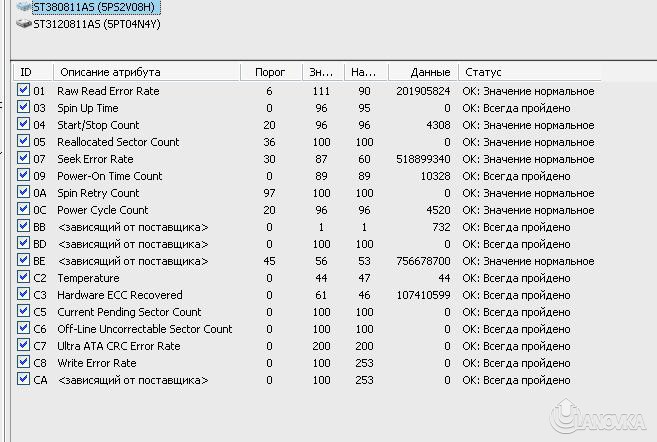Screen dimensions: 657x442
Task: Select the Power Cycle Count row name
Action: [x=103, y=210]
